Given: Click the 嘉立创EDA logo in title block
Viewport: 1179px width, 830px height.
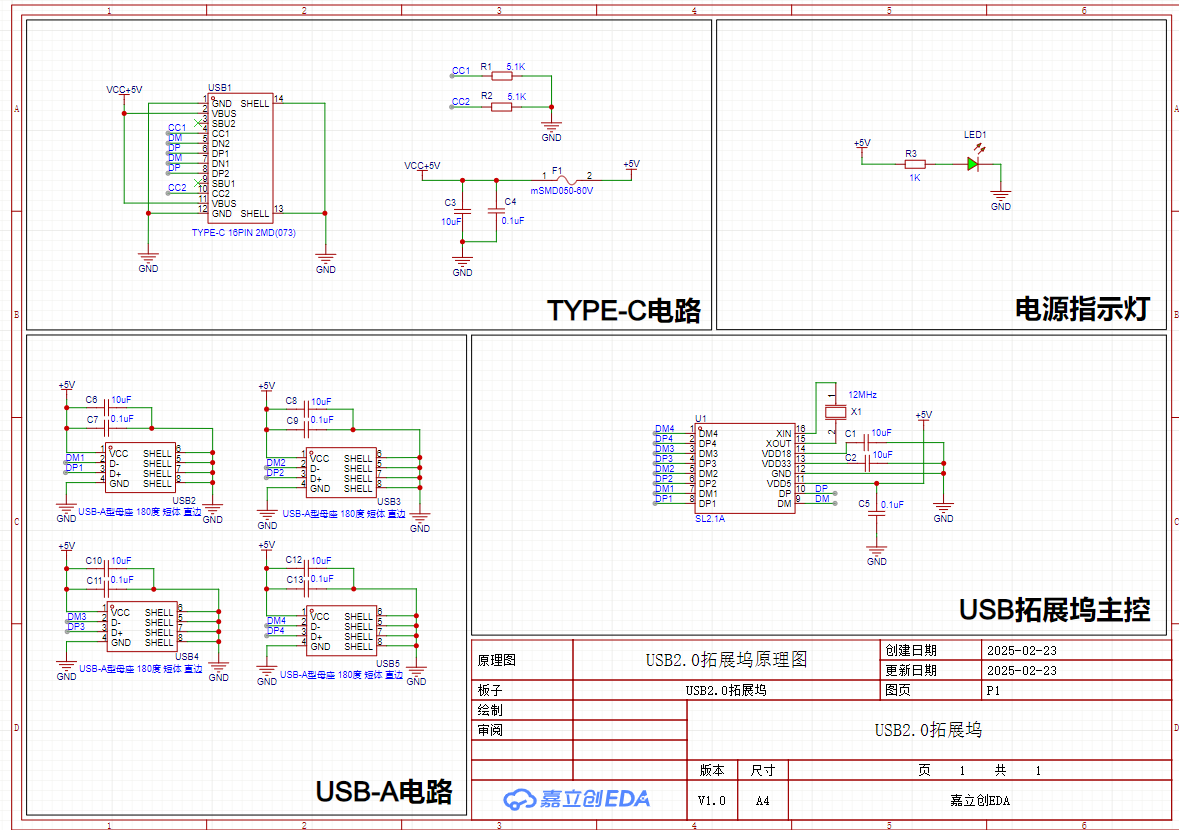Looking at the screenshot, I should coord(576,798).
